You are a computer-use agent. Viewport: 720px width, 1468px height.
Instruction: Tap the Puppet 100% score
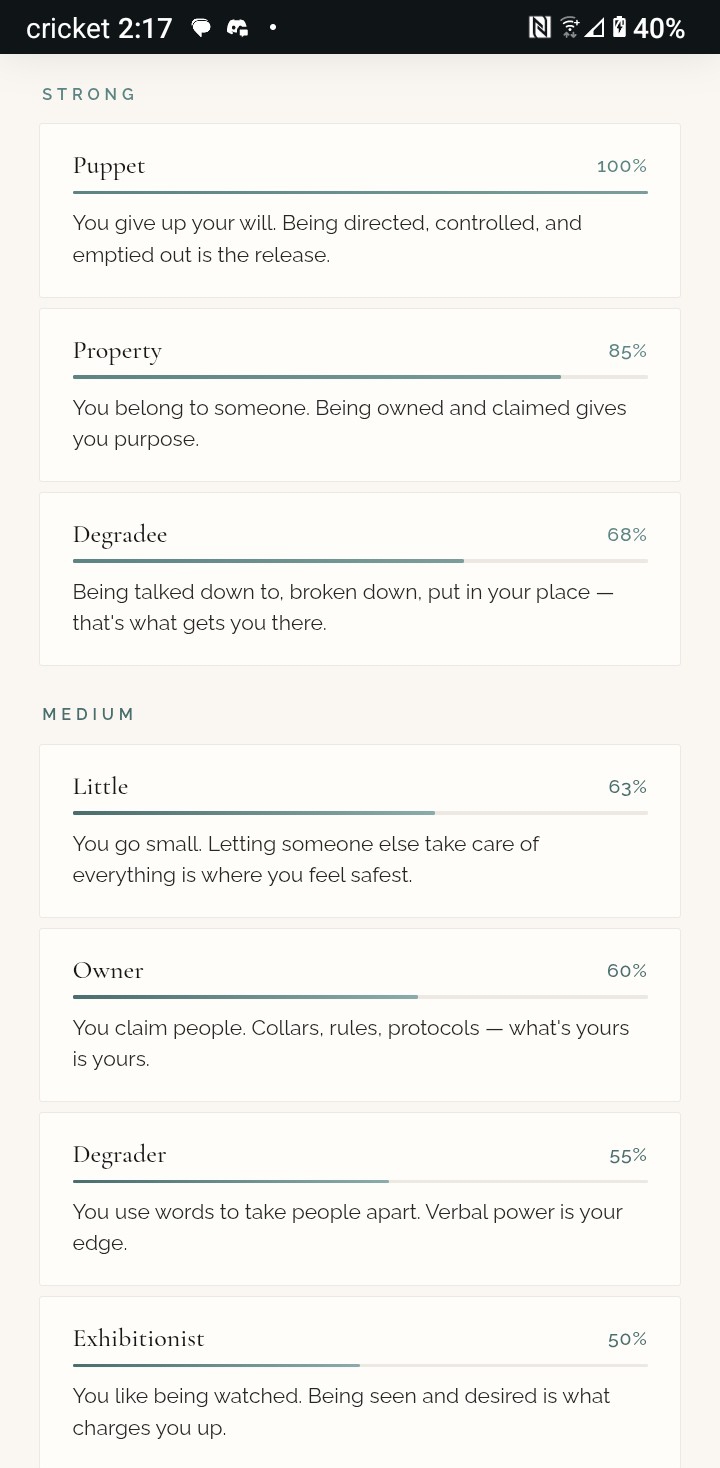pos(621,166)
